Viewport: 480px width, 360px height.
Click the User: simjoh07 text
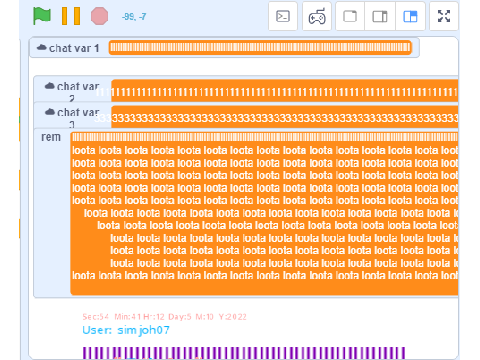(126, 330)
